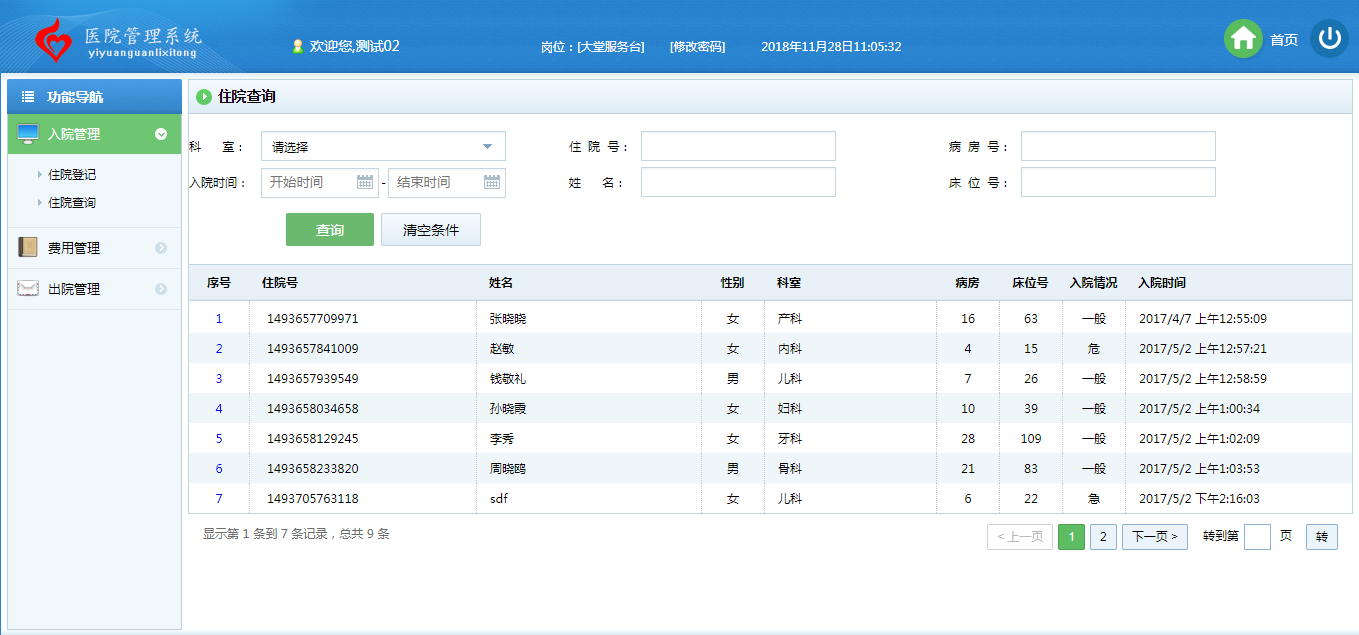1359x635 pixels.
Task: Focus the 姓名 input field
Action: (738, 182)
